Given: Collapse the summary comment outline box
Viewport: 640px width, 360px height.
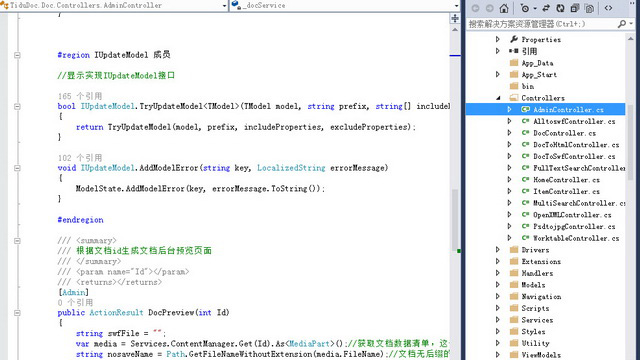Looking at the screenshot, I should pos(17,241).
